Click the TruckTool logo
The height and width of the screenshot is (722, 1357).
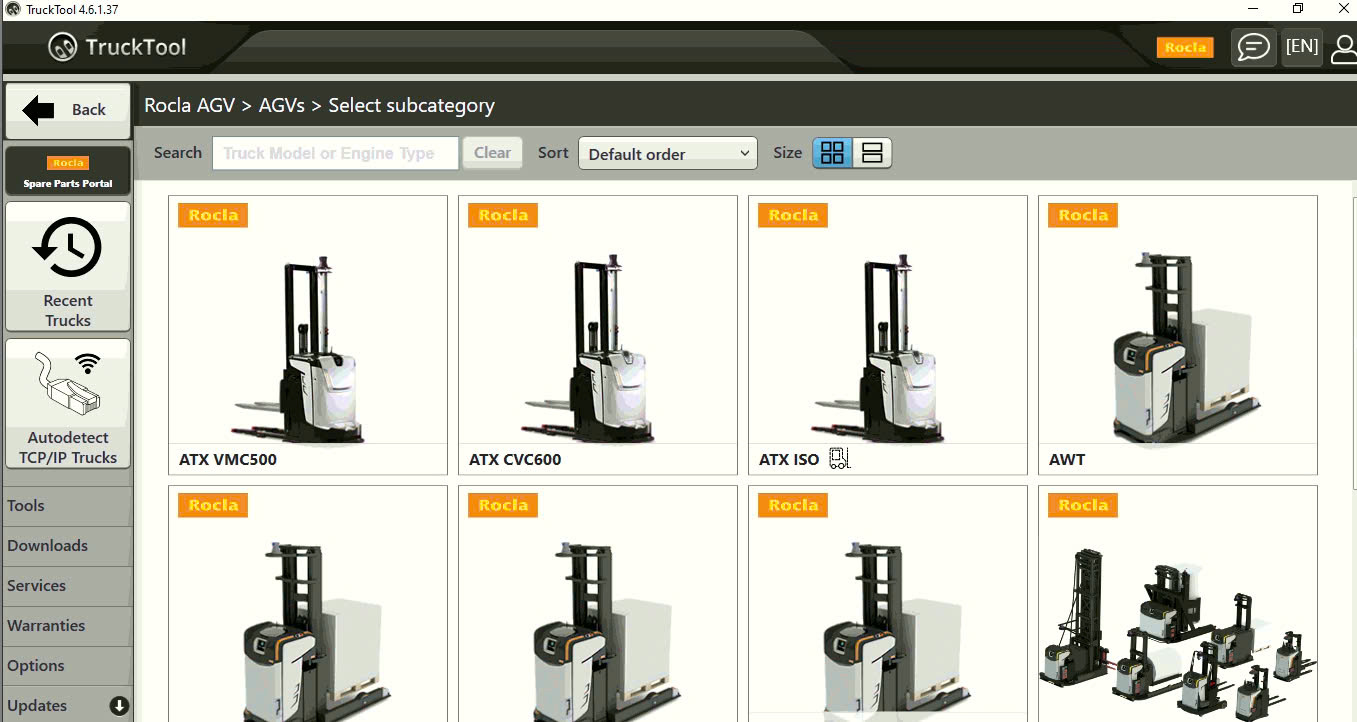click(118, 47)
